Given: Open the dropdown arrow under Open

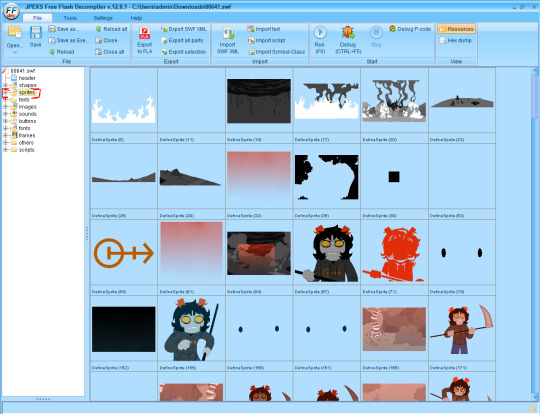Looking at the screenshot, I should click(x=14, y=52).
